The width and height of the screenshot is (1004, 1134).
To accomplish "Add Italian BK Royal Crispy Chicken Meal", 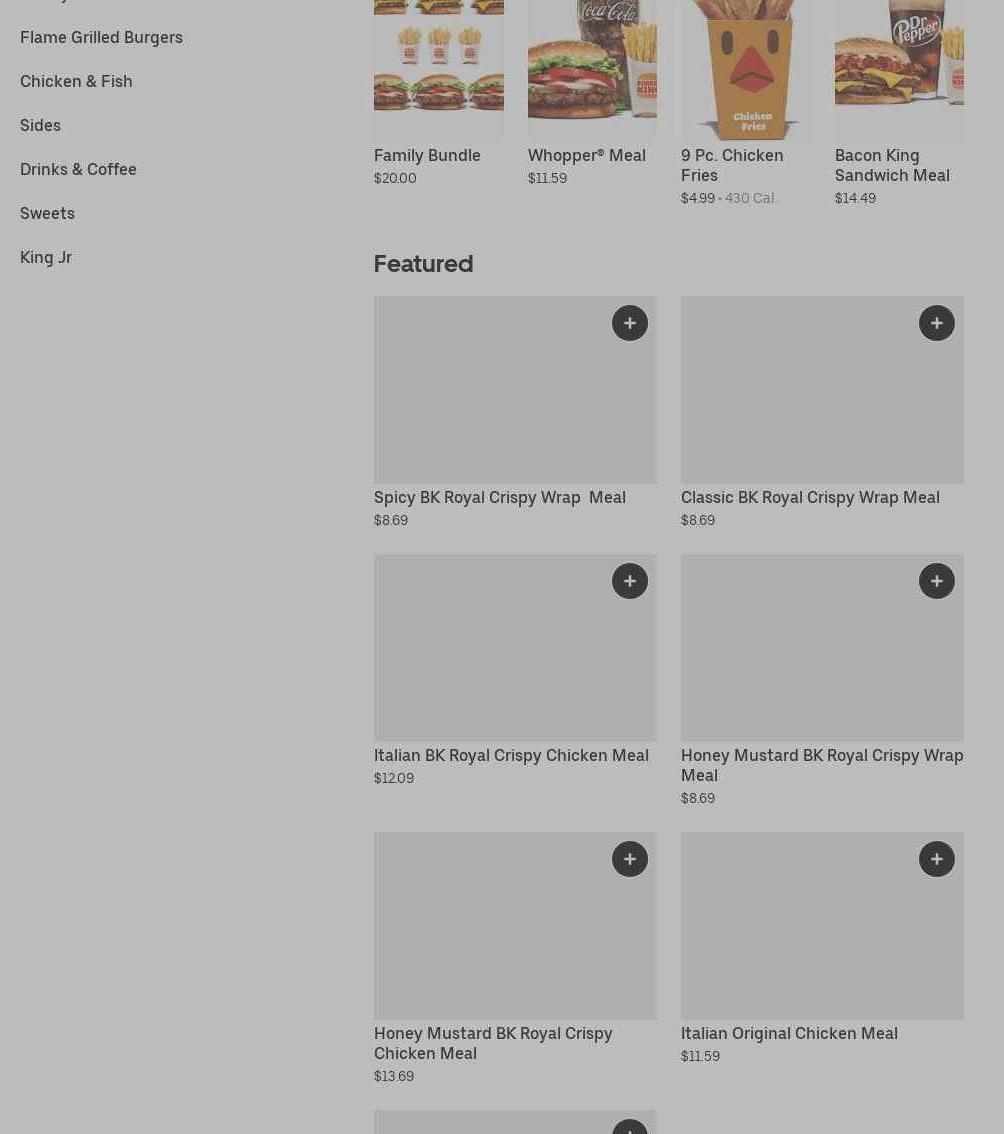I will coord(629,581).
